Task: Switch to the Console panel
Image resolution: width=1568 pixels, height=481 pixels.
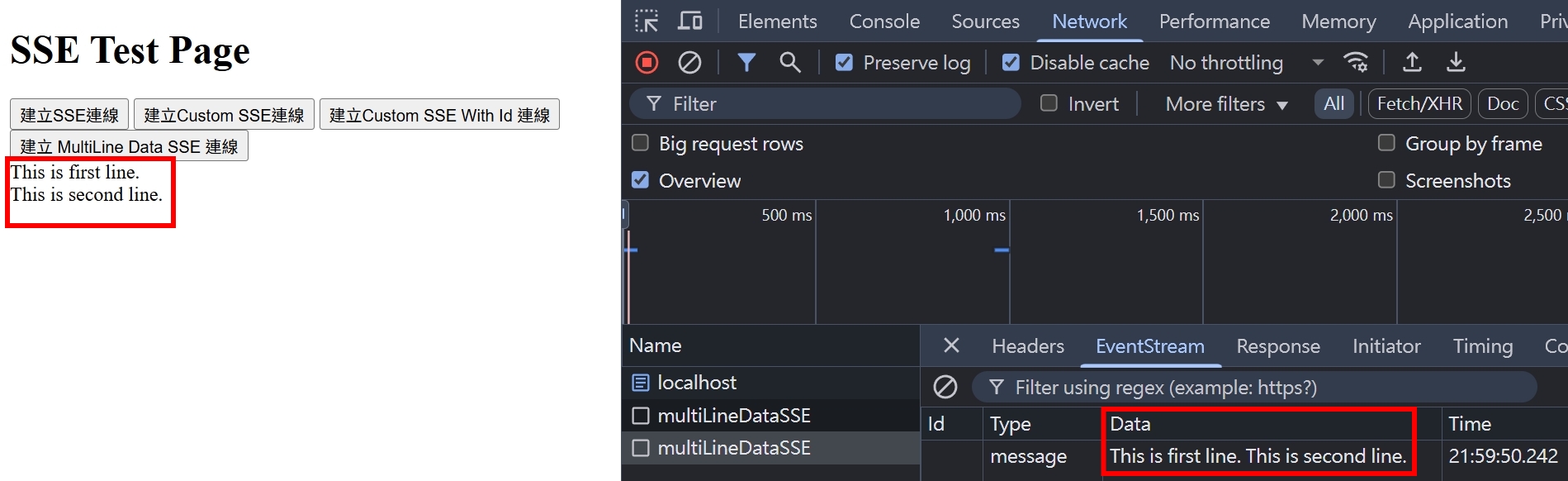Action: pos(884,21)
